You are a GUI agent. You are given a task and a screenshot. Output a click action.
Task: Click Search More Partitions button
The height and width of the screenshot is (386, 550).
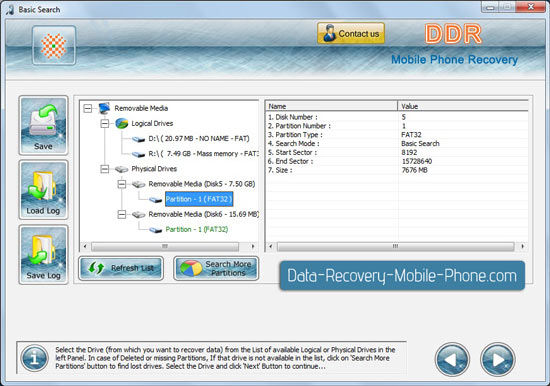[x=216, y=268]
